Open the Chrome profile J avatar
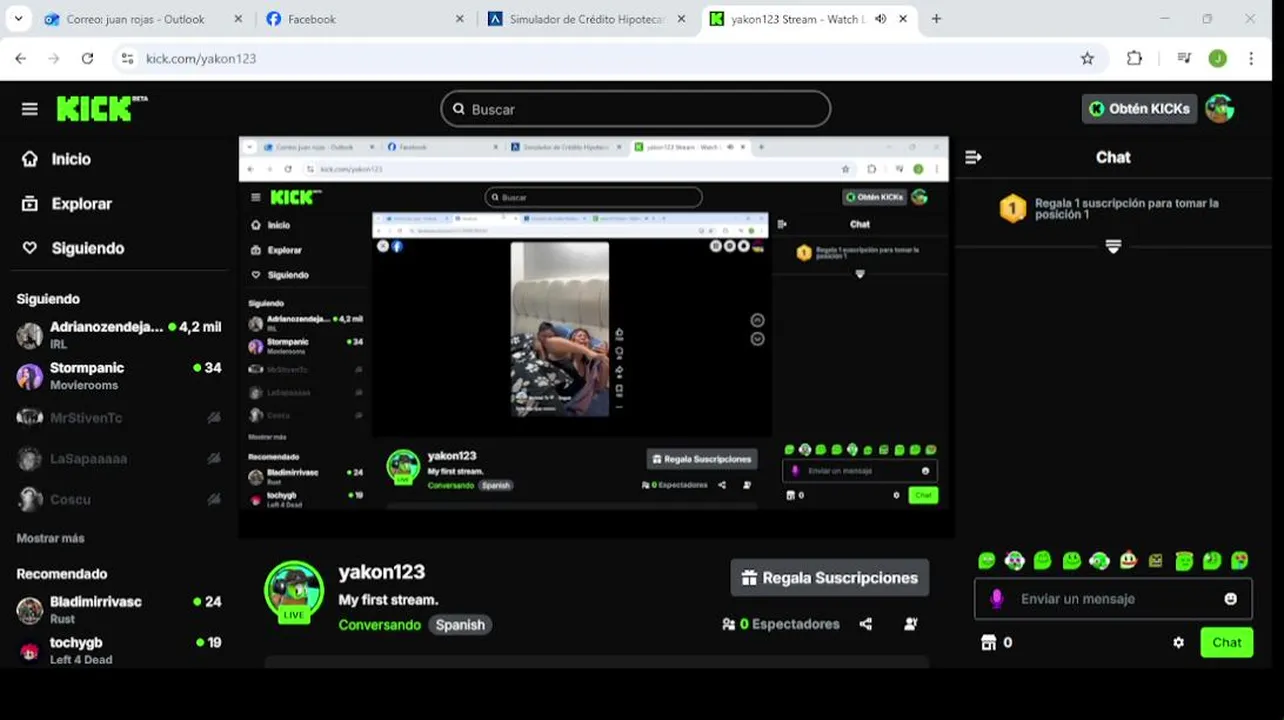The height and width of the screenshot is (720, 1284). coord(1217,59)
